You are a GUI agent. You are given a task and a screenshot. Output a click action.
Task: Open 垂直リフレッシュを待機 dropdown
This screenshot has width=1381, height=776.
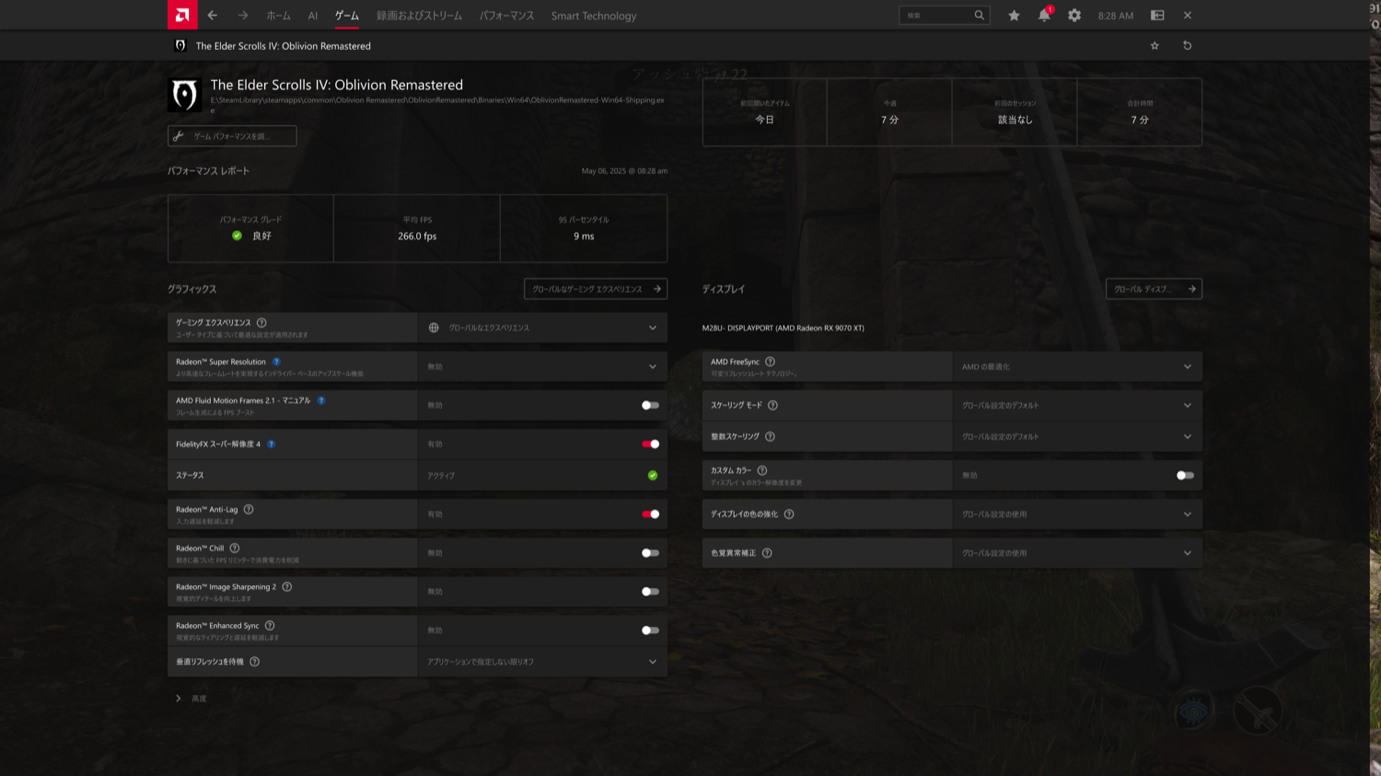point(543,662)
